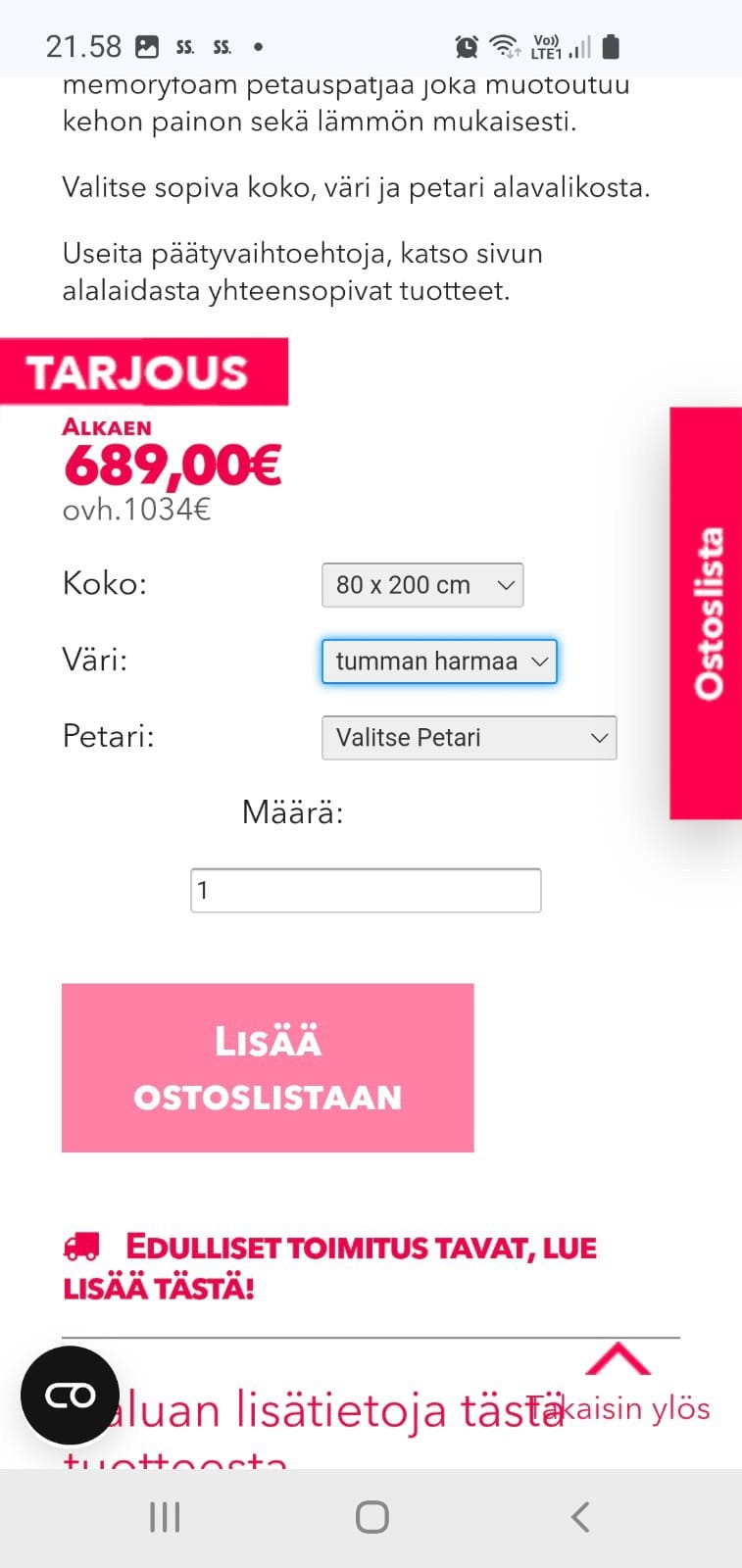The width and height of the screenshot is (742, 1568).
Task: Open the Valitse Petari dropdown
Action: point(469,737)
